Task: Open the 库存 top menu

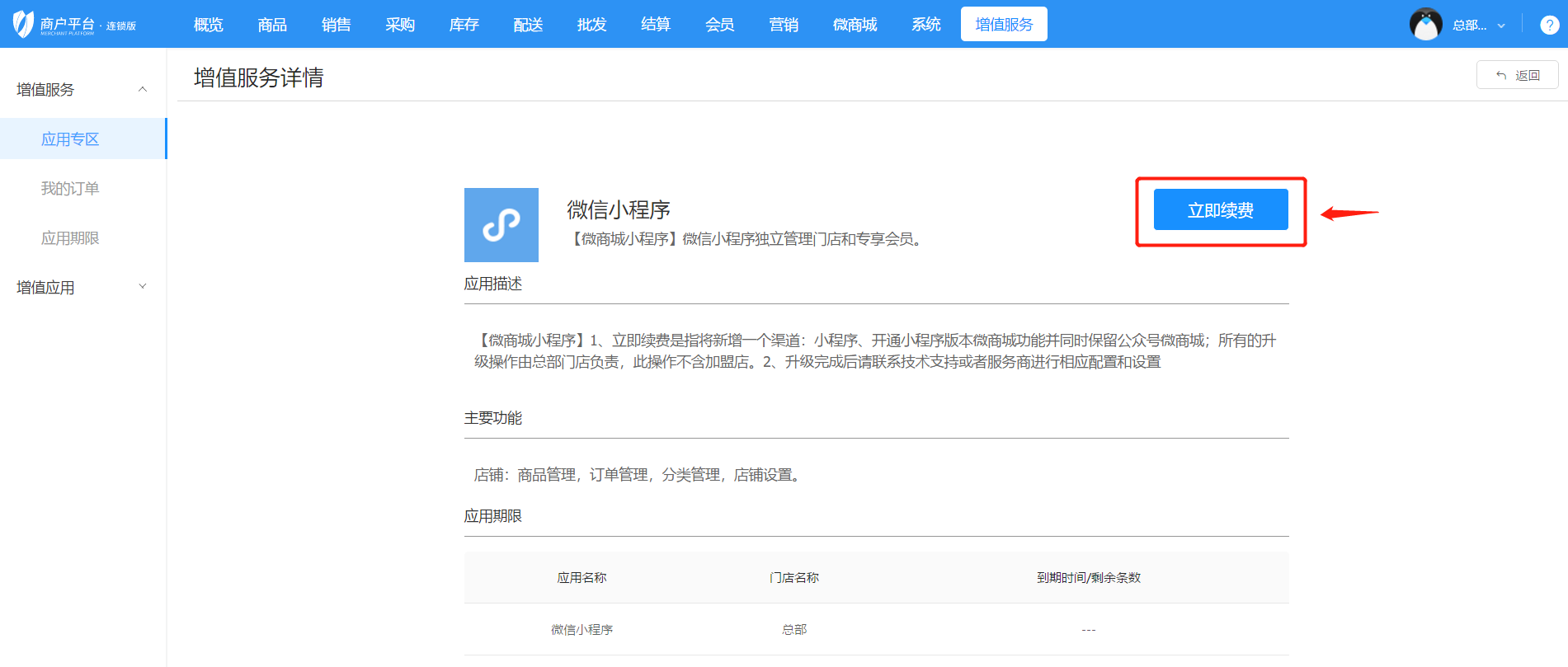Action: click(x=464, y=25)
